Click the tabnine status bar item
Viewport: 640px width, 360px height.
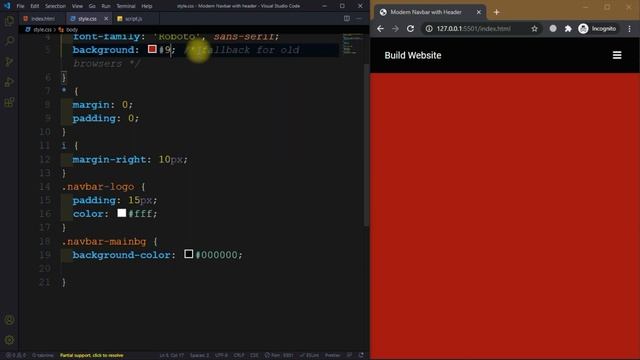[42, 356]
